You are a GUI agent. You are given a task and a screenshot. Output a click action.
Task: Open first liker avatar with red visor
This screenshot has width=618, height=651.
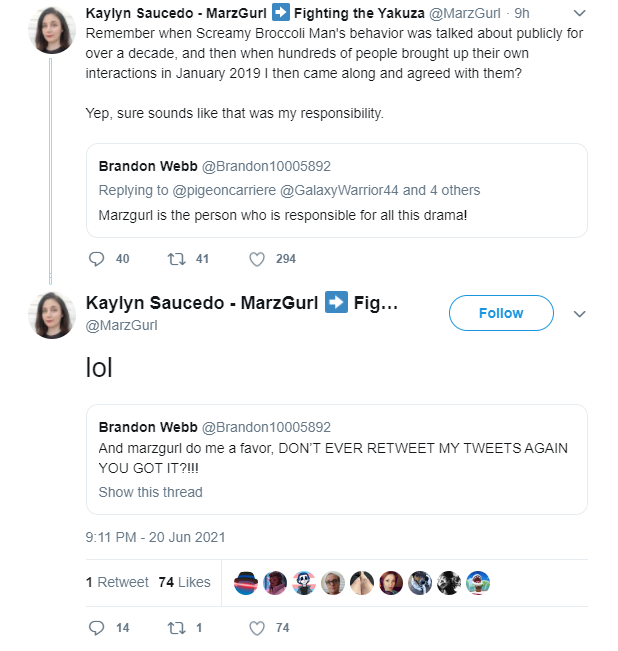coord(246,583)
